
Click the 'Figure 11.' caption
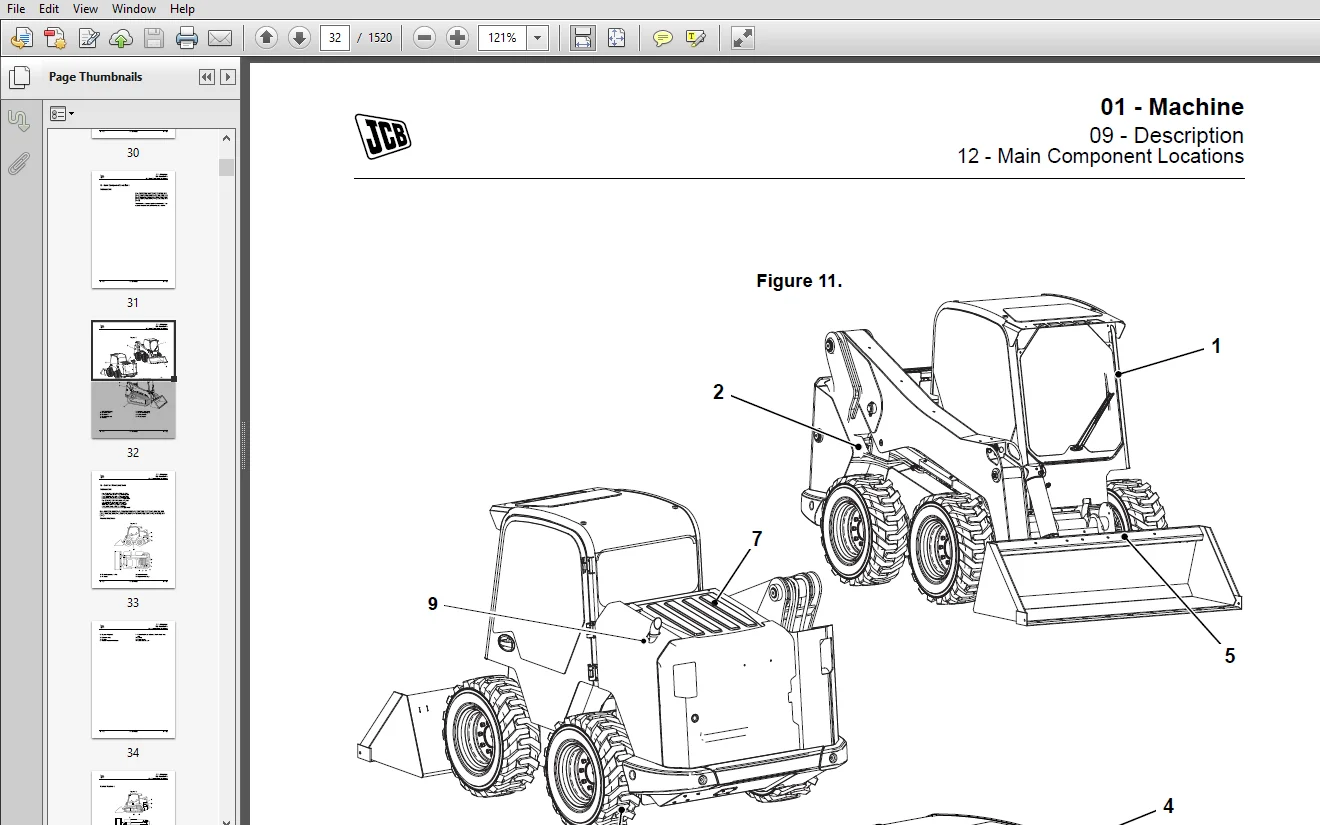[799, 281]
